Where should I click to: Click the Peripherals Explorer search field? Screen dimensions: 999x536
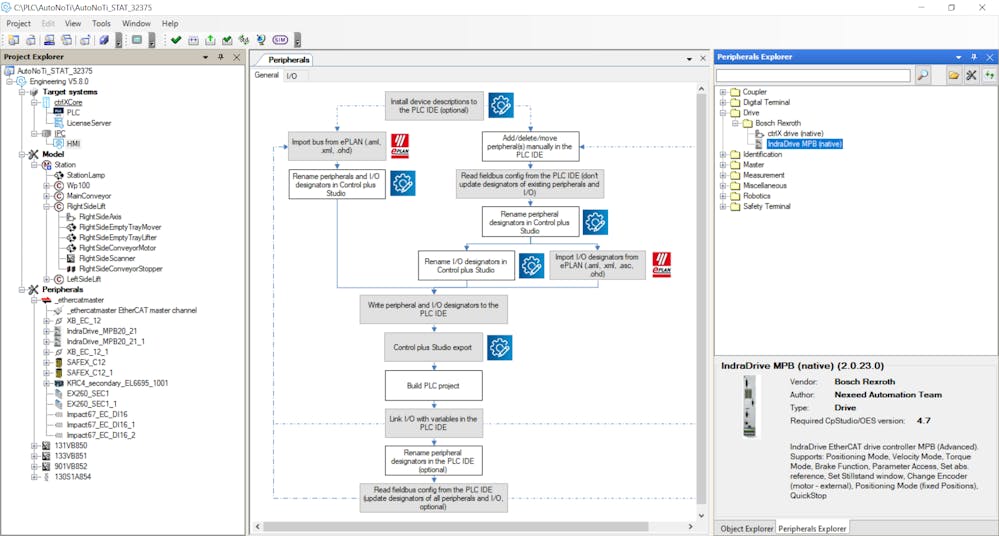[813, 75]
